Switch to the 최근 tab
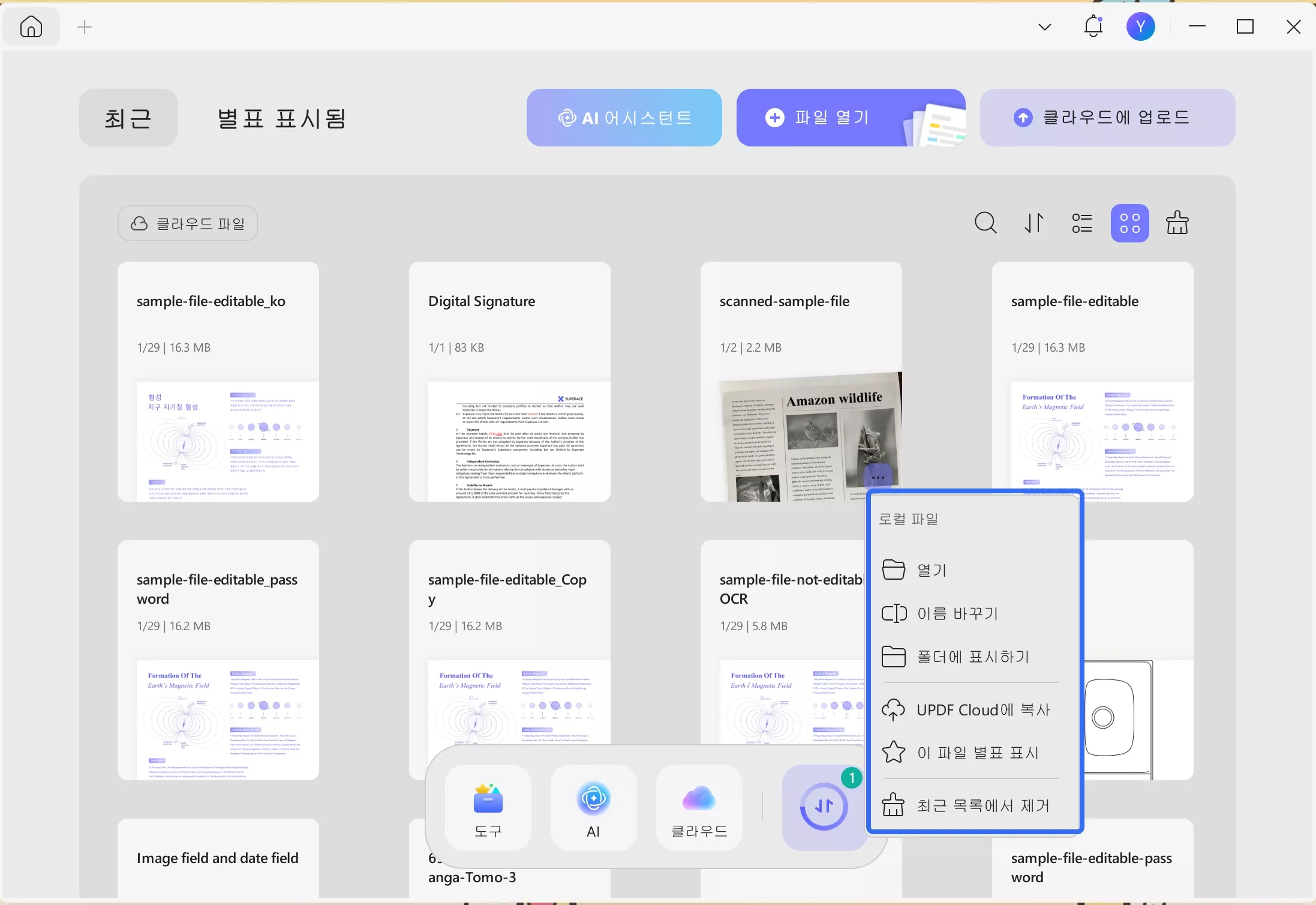The height and width of the screenshot is (905, 1316). (x=128, y=118)
